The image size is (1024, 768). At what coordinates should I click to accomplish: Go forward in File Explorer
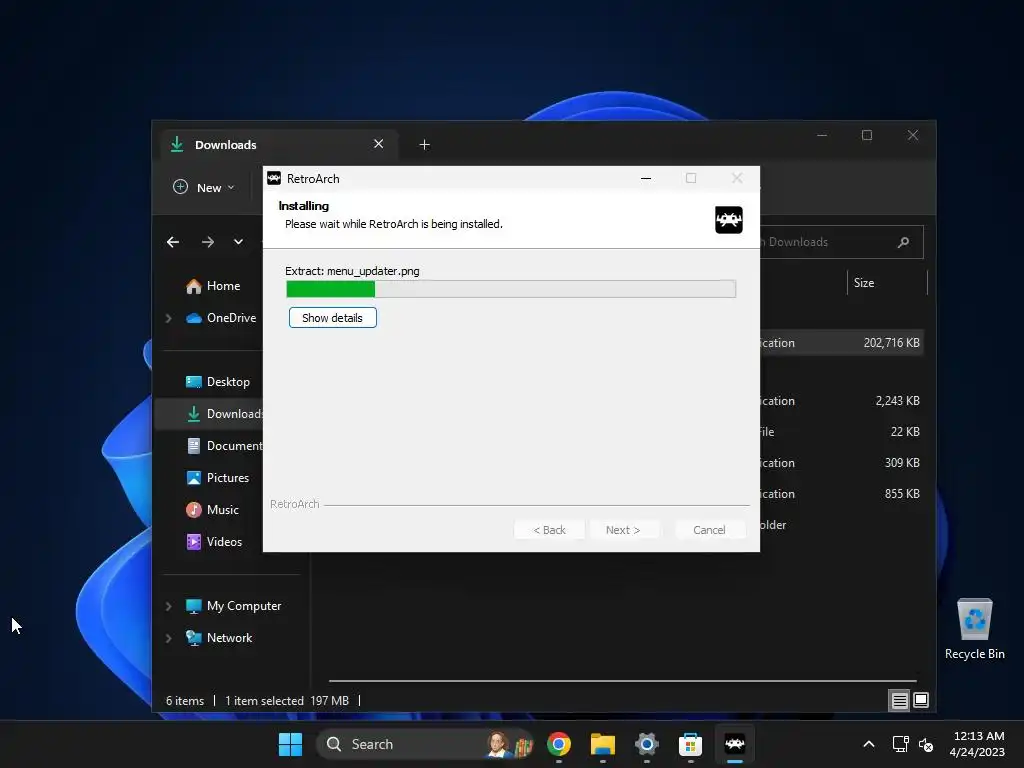click(208, 242)
